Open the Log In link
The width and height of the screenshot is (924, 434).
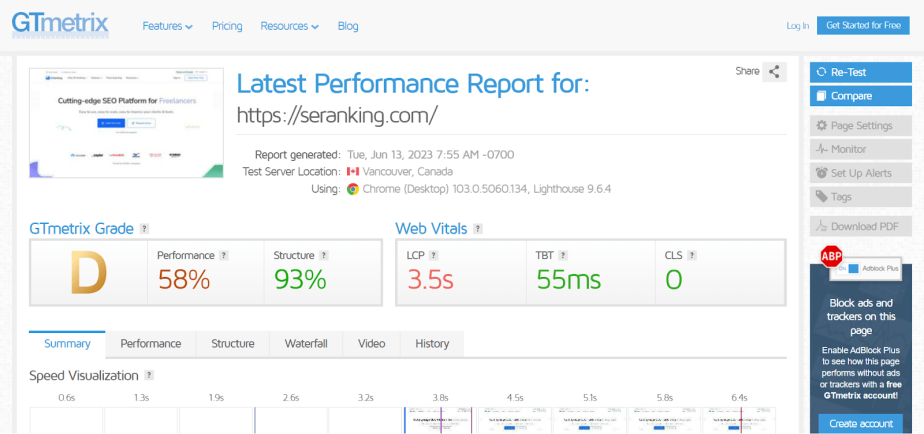(797, 26)
